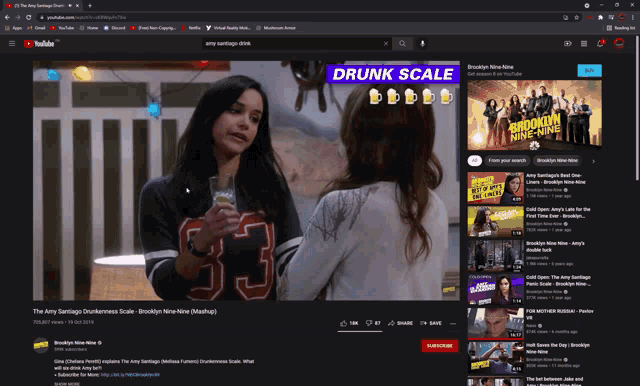Pause video by clicking the player

point(246,180)
